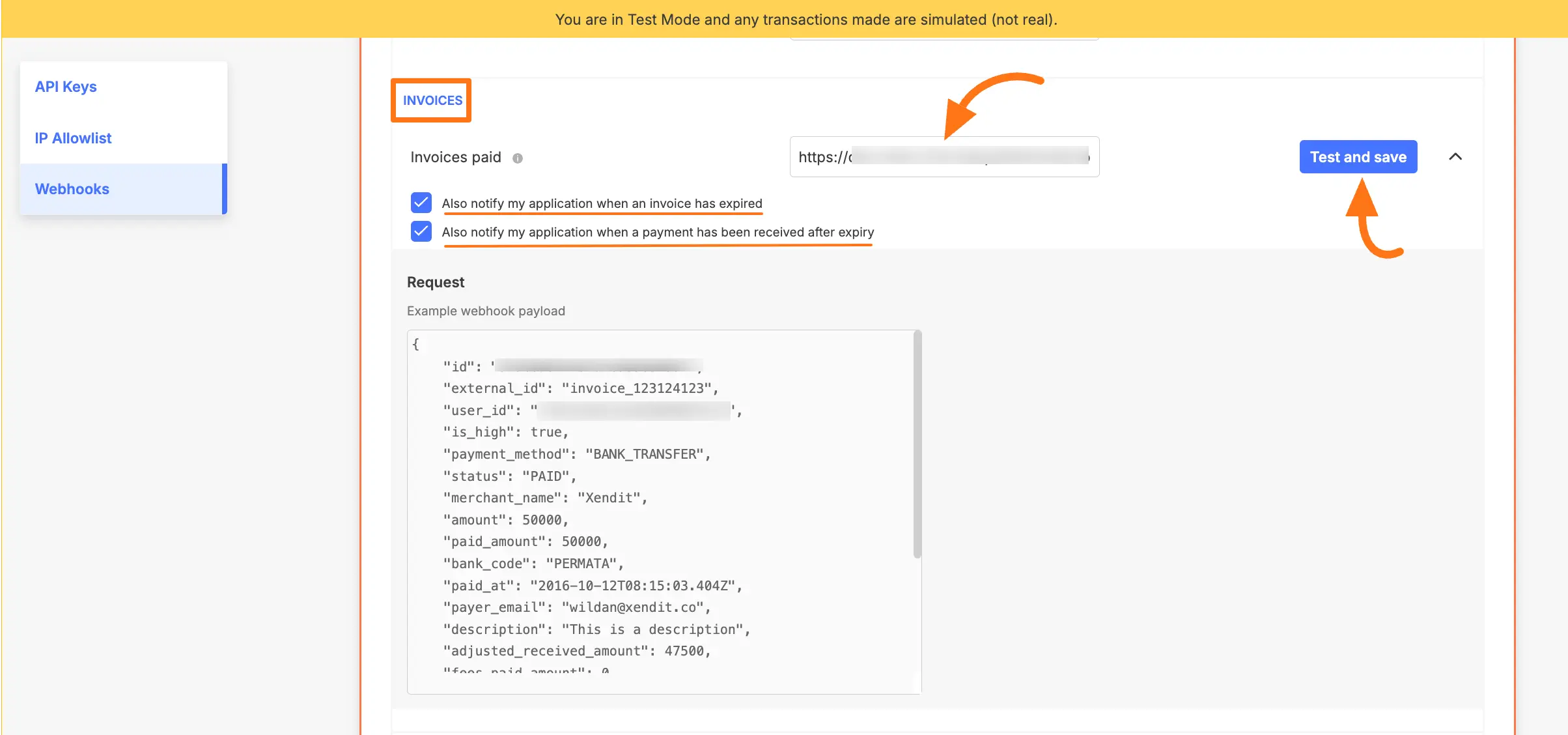Click the Test Mode warning banner
Image resolution: width=1568 pixels, height=735 pixels.
[x=784, y=19]
